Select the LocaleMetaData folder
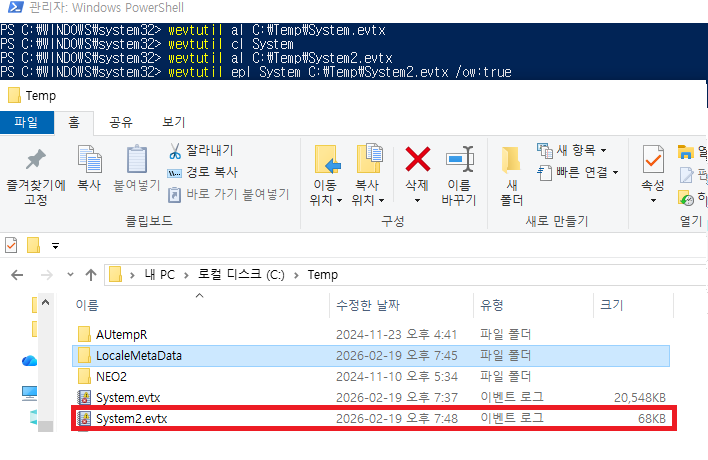This screenshot has height=460, width=708. [x=371, y=356]
